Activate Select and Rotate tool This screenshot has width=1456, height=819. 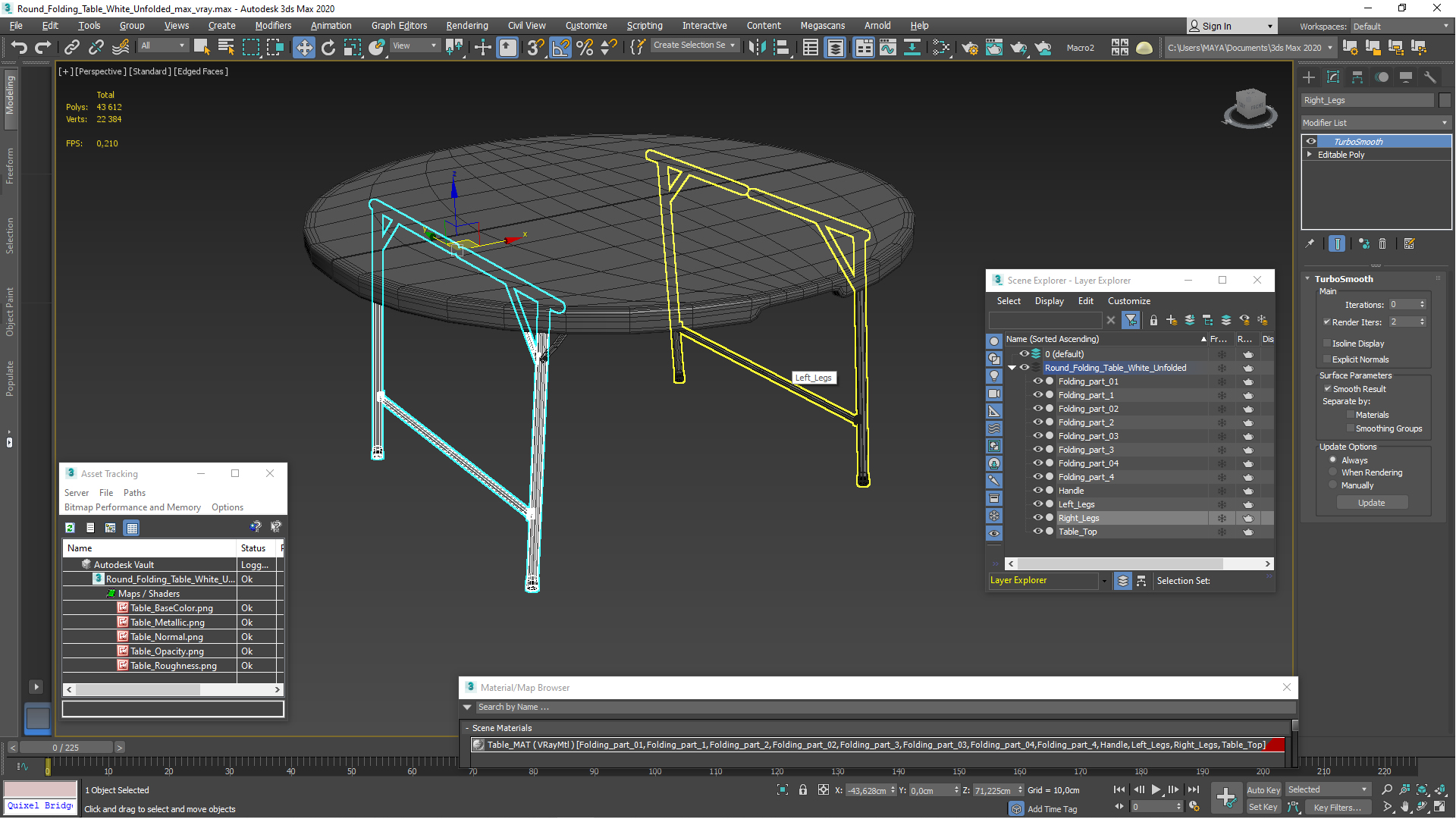tap(328, 47)
